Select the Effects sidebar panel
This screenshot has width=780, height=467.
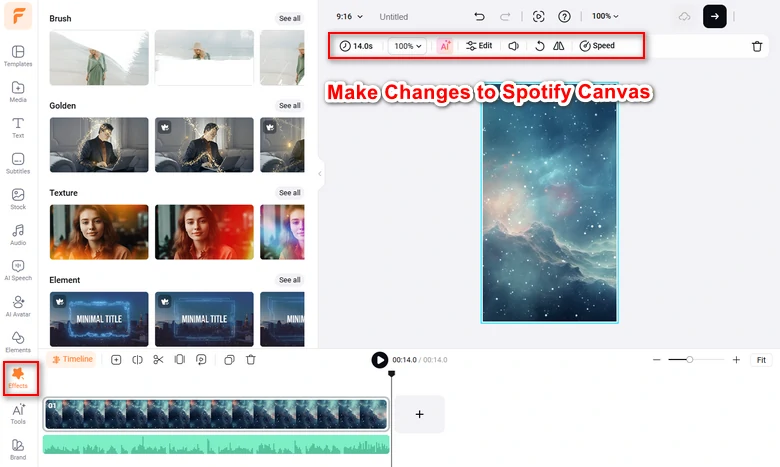pyautogui.click(x=18, y=378)
